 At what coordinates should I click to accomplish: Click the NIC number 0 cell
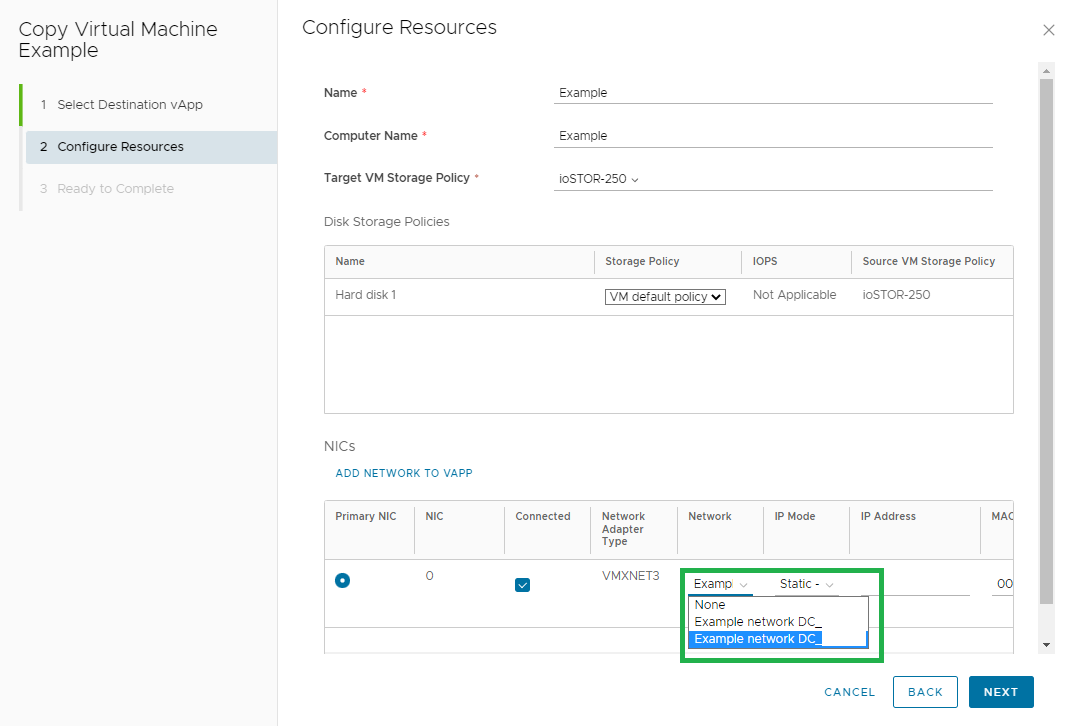click(429, 576)
